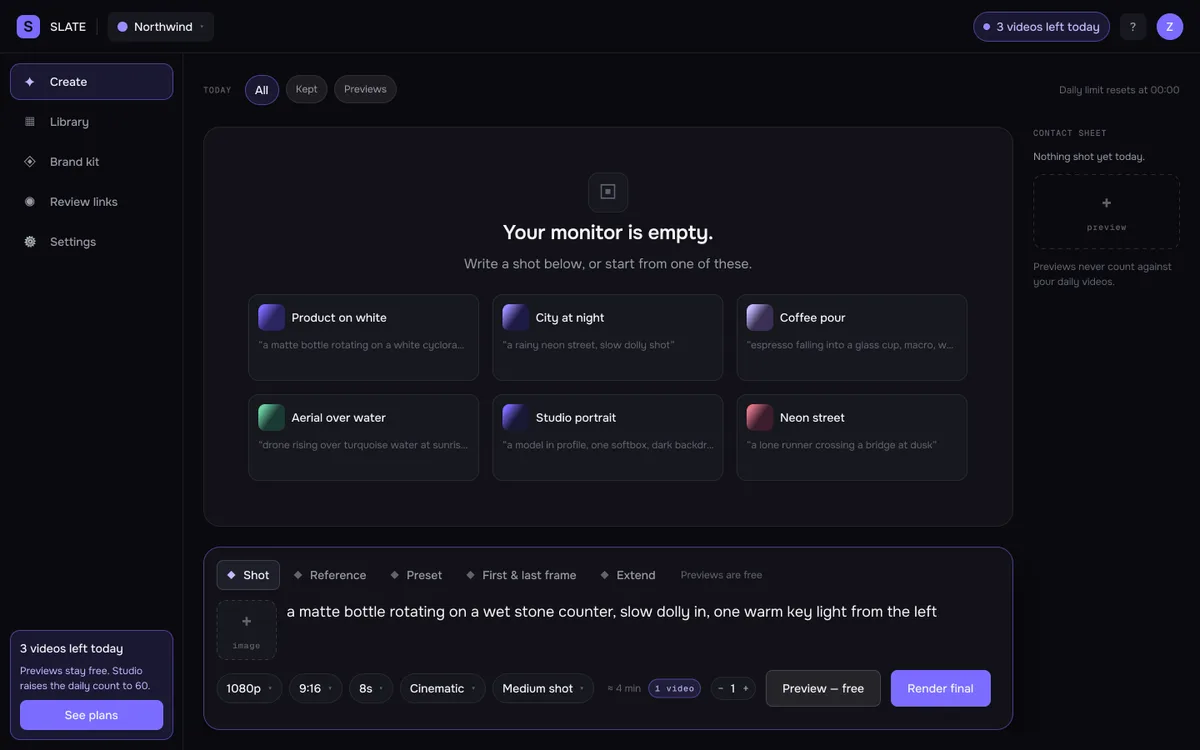Choose the Neon street starter card
The height and width of the screenshot is (750, 1200).
pos(852,437)
